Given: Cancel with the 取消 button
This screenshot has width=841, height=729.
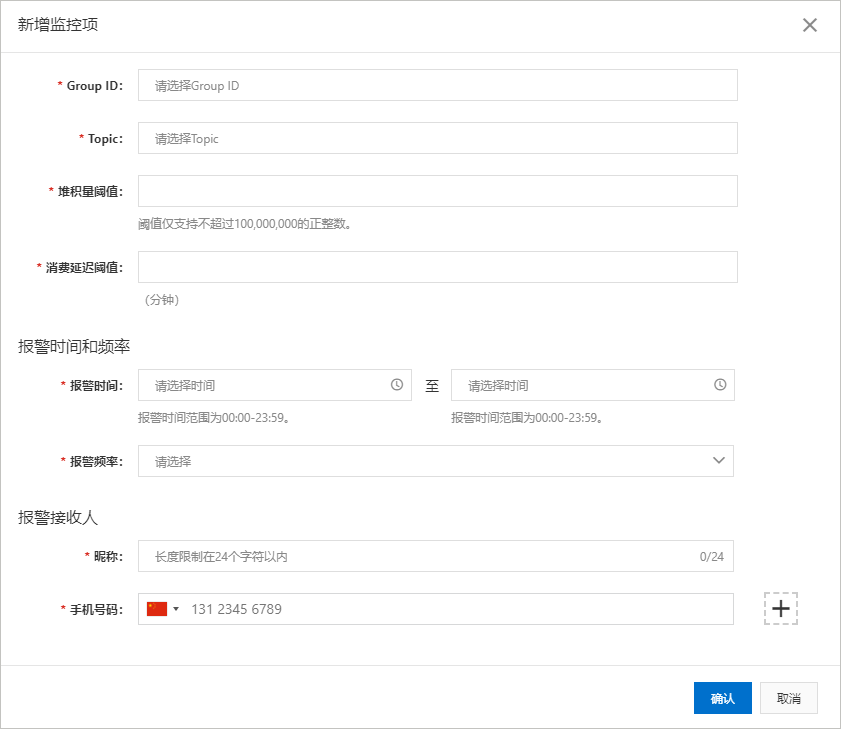Looking at the screenshot, I should 788,698.
